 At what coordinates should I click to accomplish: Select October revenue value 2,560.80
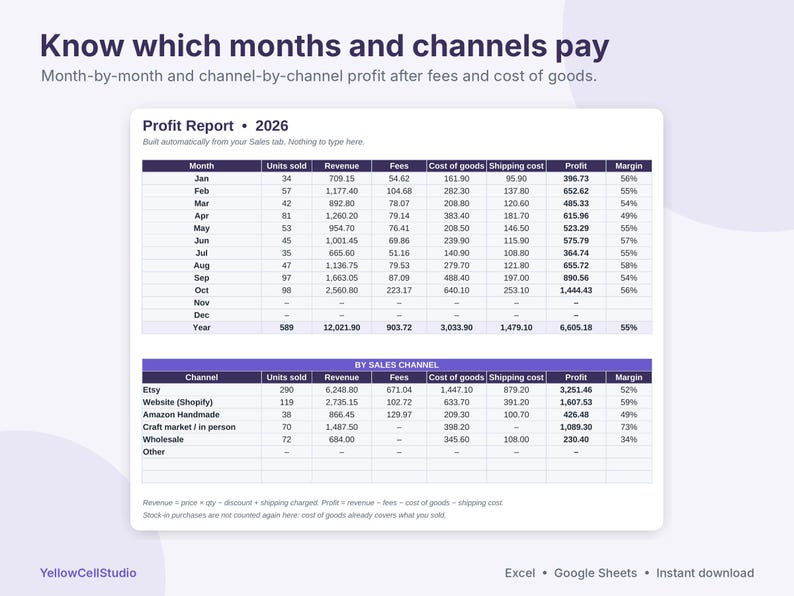341,290
